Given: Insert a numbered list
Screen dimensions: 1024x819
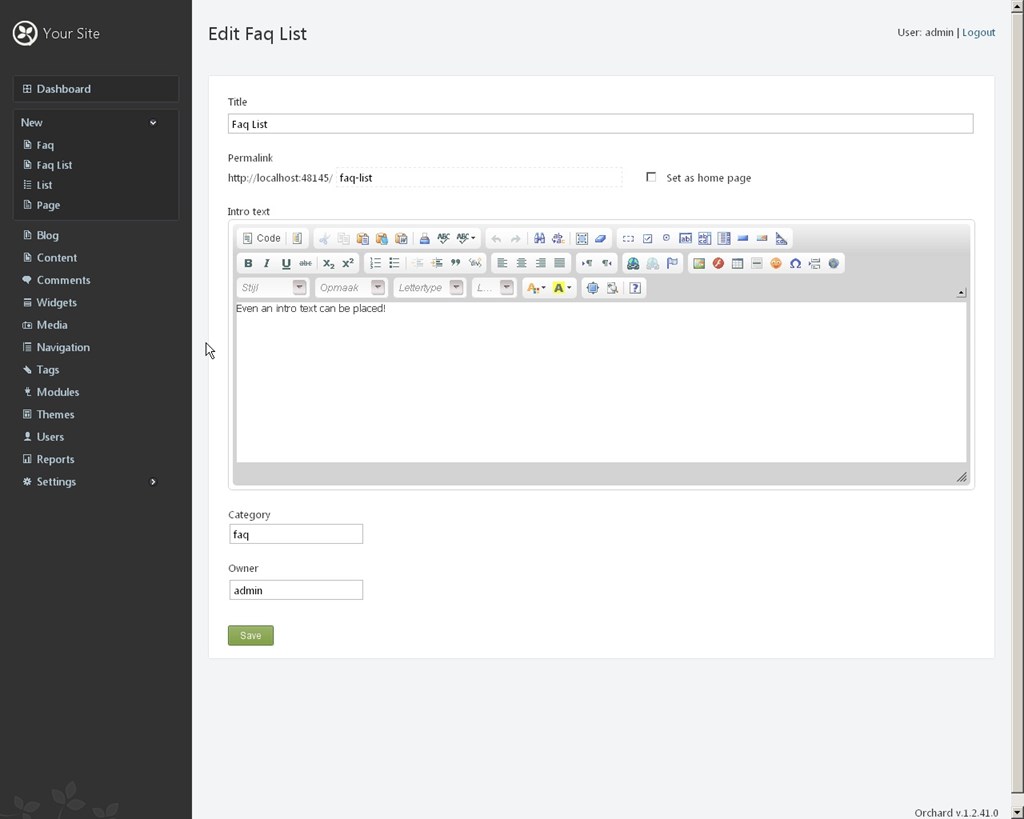Looking at the screenshot, I should pyautogui.click(x=375, y=263).
